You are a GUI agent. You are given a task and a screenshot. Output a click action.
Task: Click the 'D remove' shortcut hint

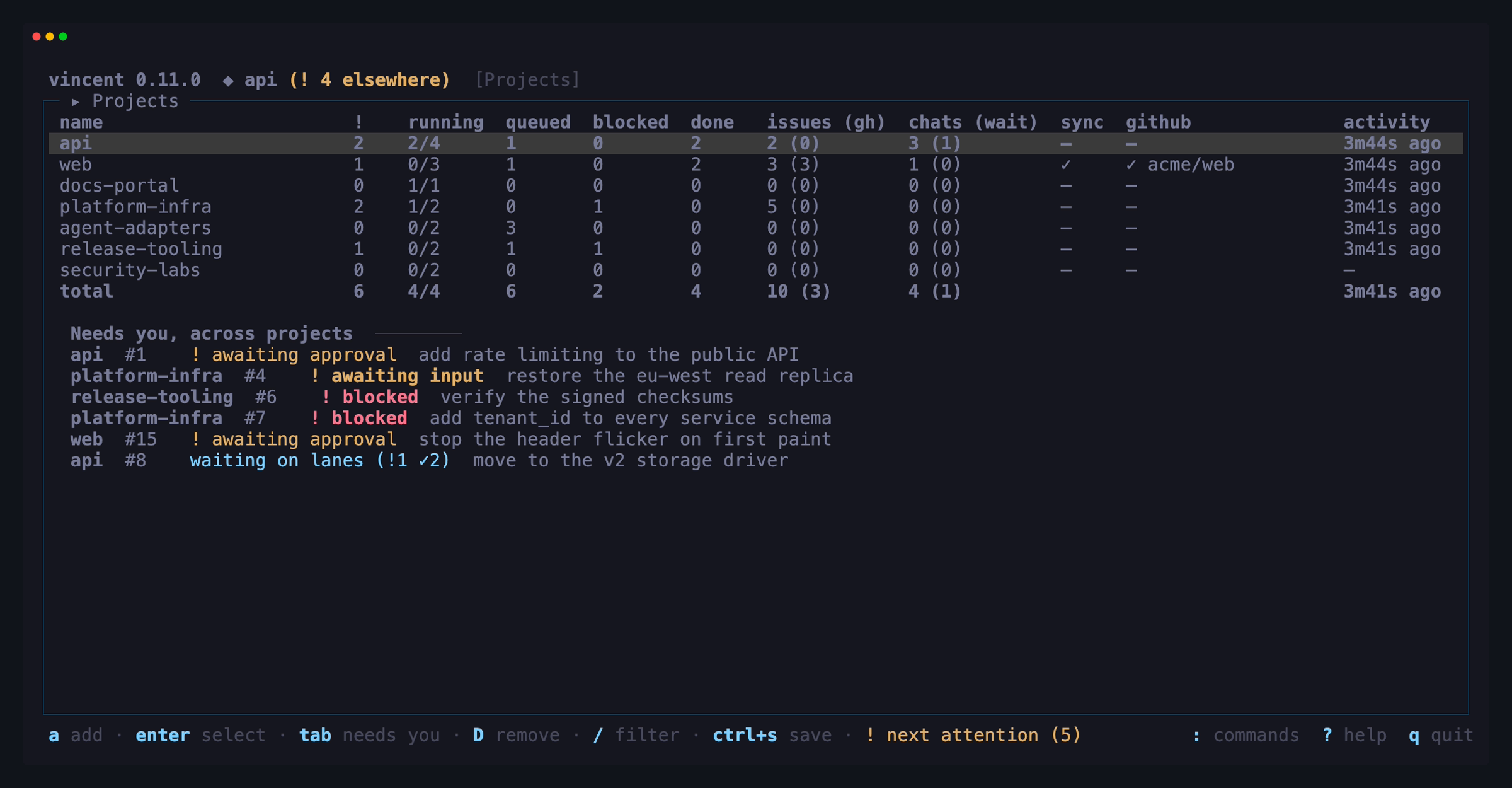[516, 735]
